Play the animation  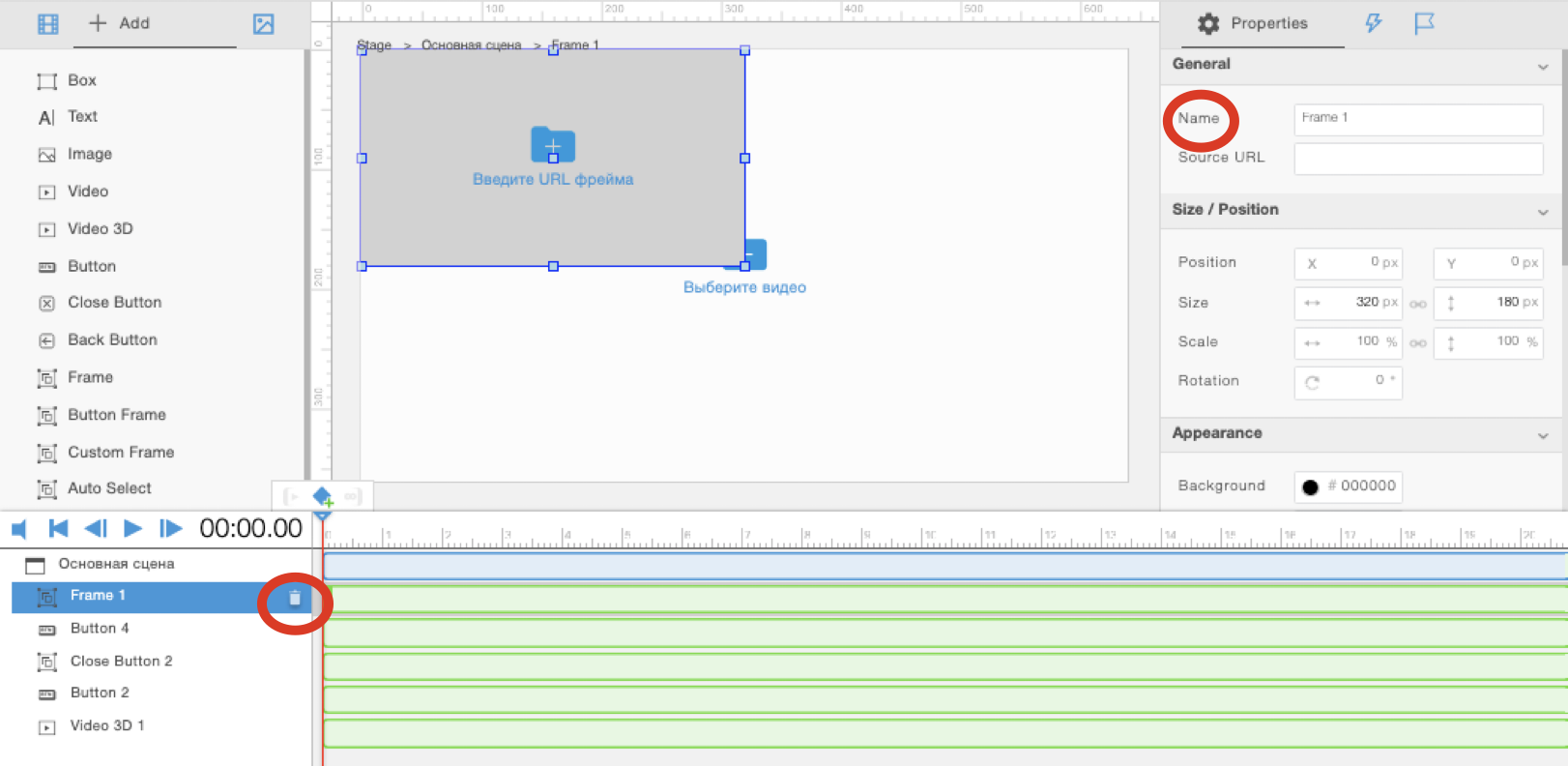tap(133, 528)
